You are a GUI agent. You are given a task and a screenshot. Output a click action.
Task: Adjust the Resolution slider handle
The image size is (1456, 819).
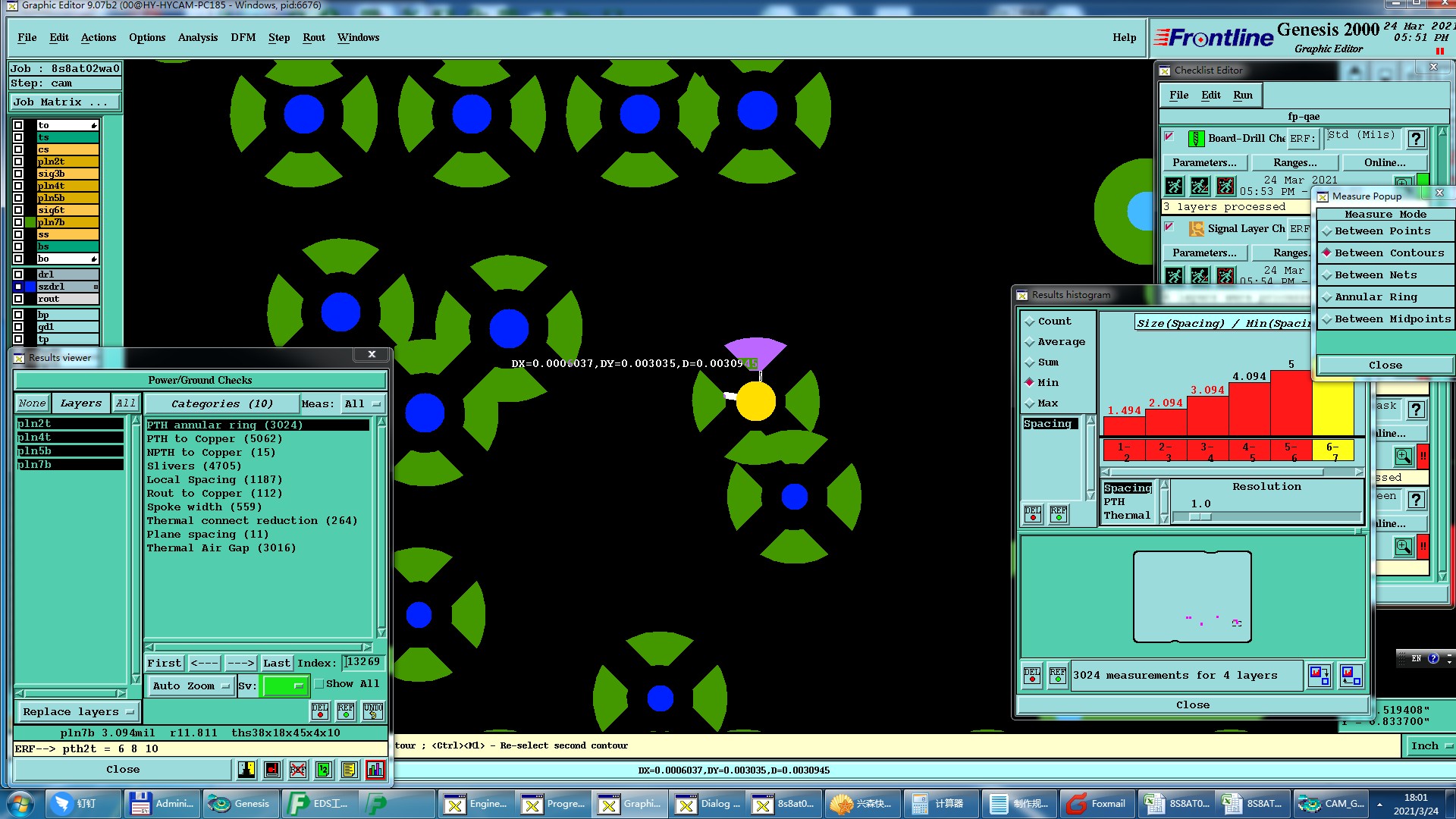click(x=1200, y=517)
